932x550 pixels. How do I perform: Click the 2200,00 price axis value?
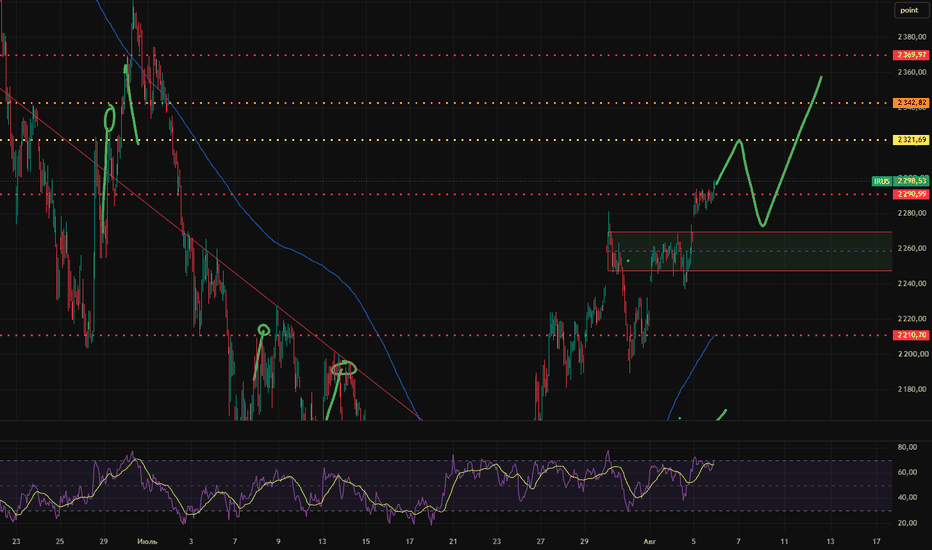tap(912, 354)
